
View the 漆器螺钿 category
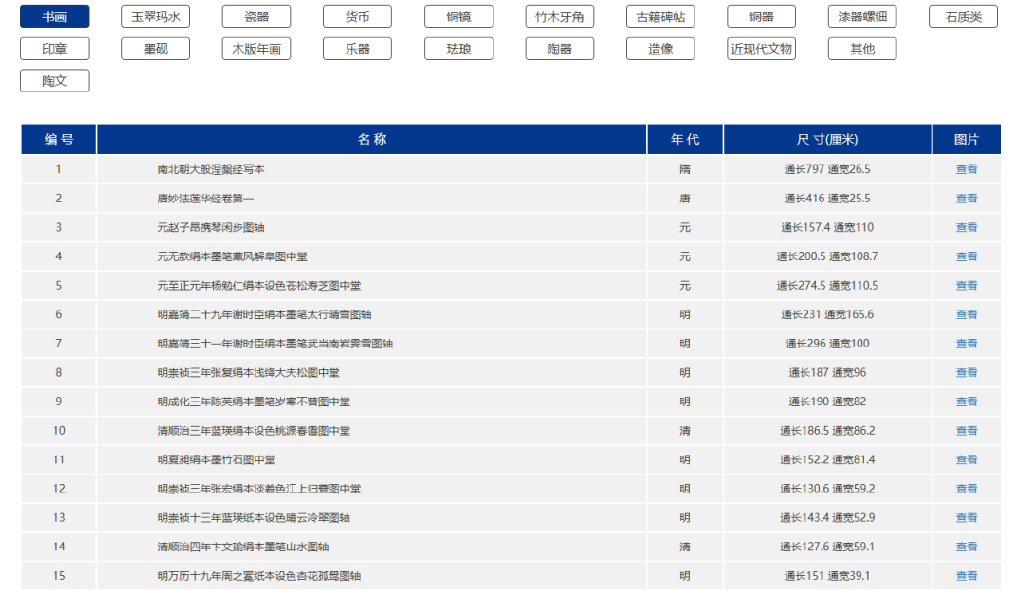[862, 16]
